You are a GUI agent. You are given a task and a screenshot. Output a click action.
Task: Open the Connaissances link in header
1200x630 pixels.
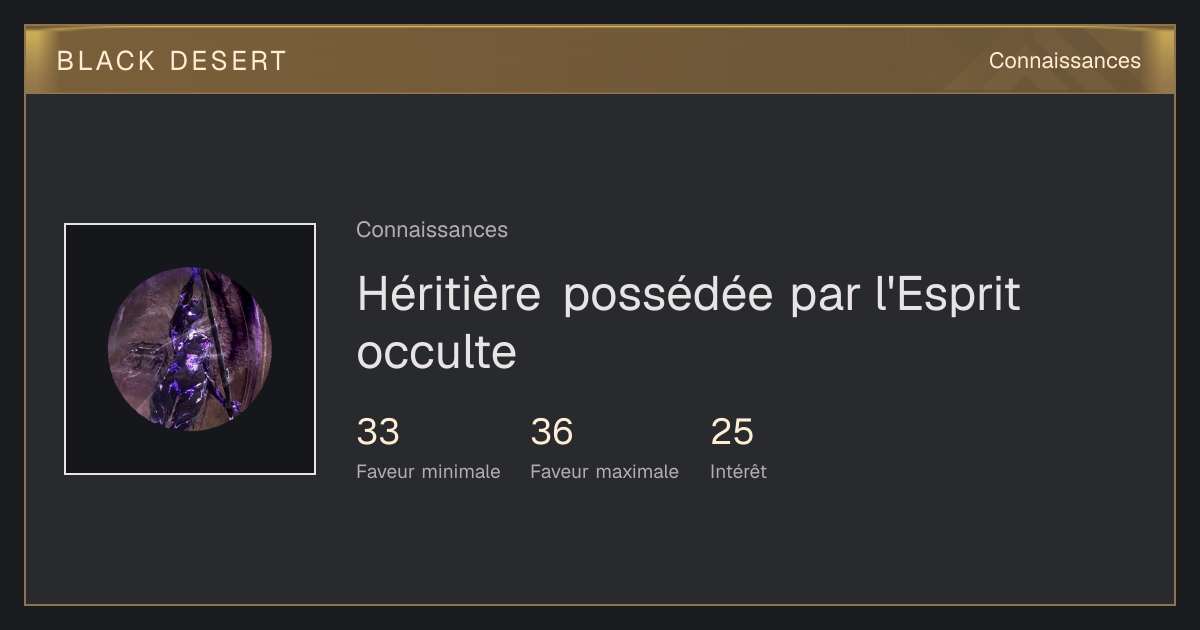pos(1064,61)
